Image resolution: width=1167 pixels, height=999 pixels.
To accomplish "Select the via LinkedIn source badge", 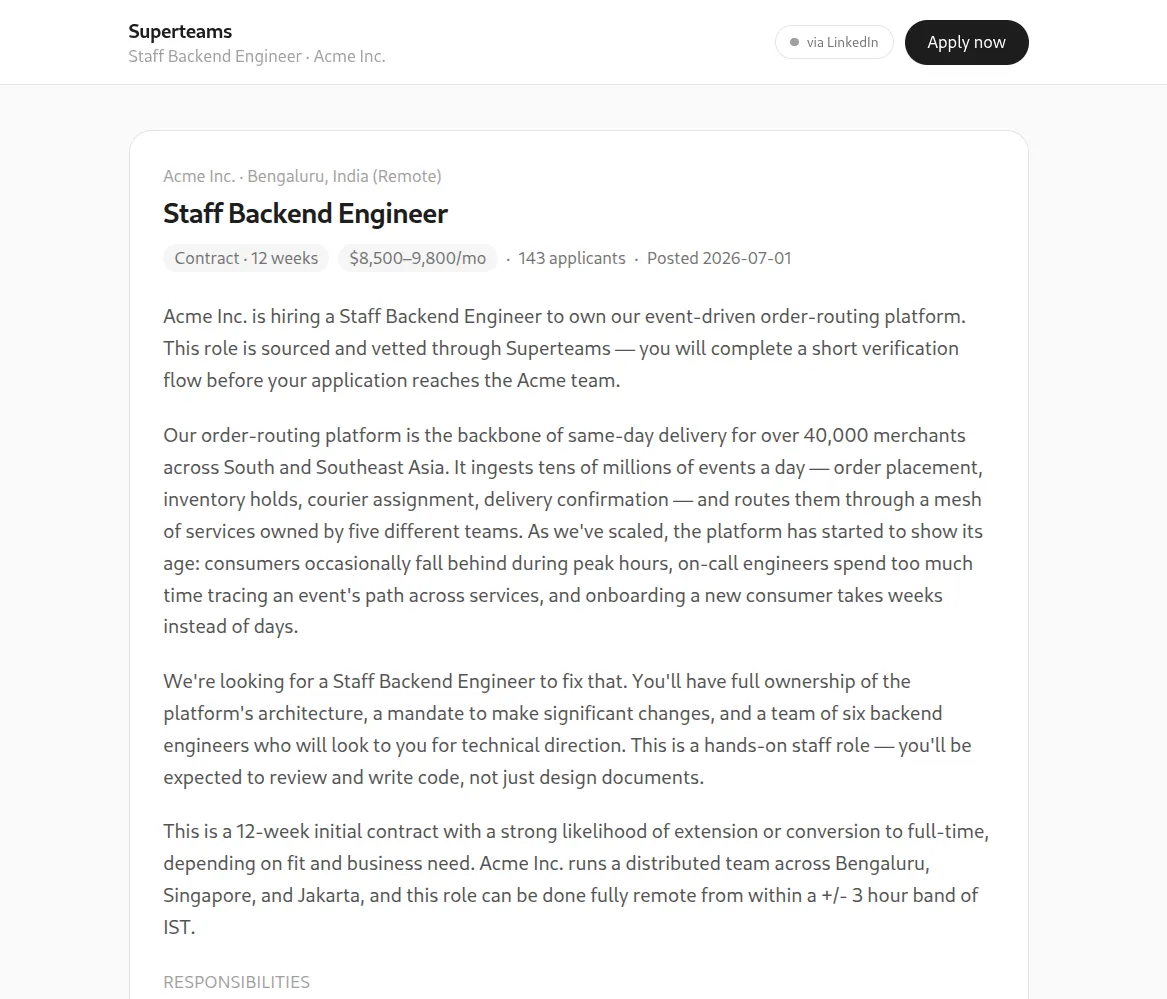I will tap(834, 42).
